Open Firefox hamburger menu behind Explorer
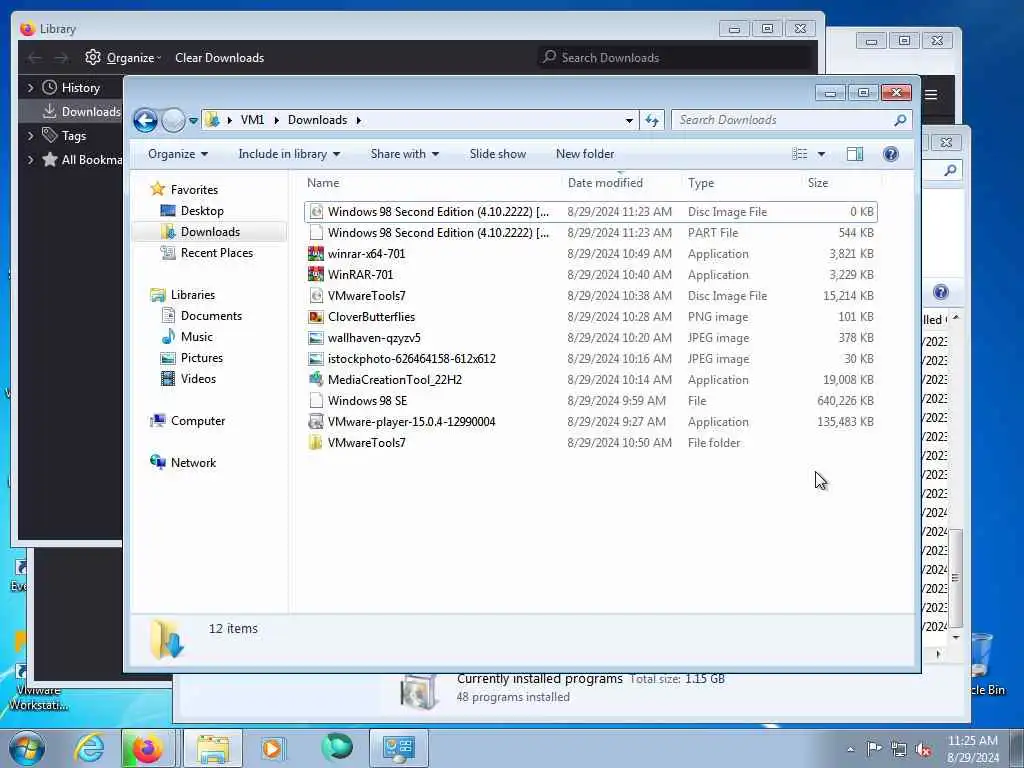The image size is (1024, 768). 931,95
